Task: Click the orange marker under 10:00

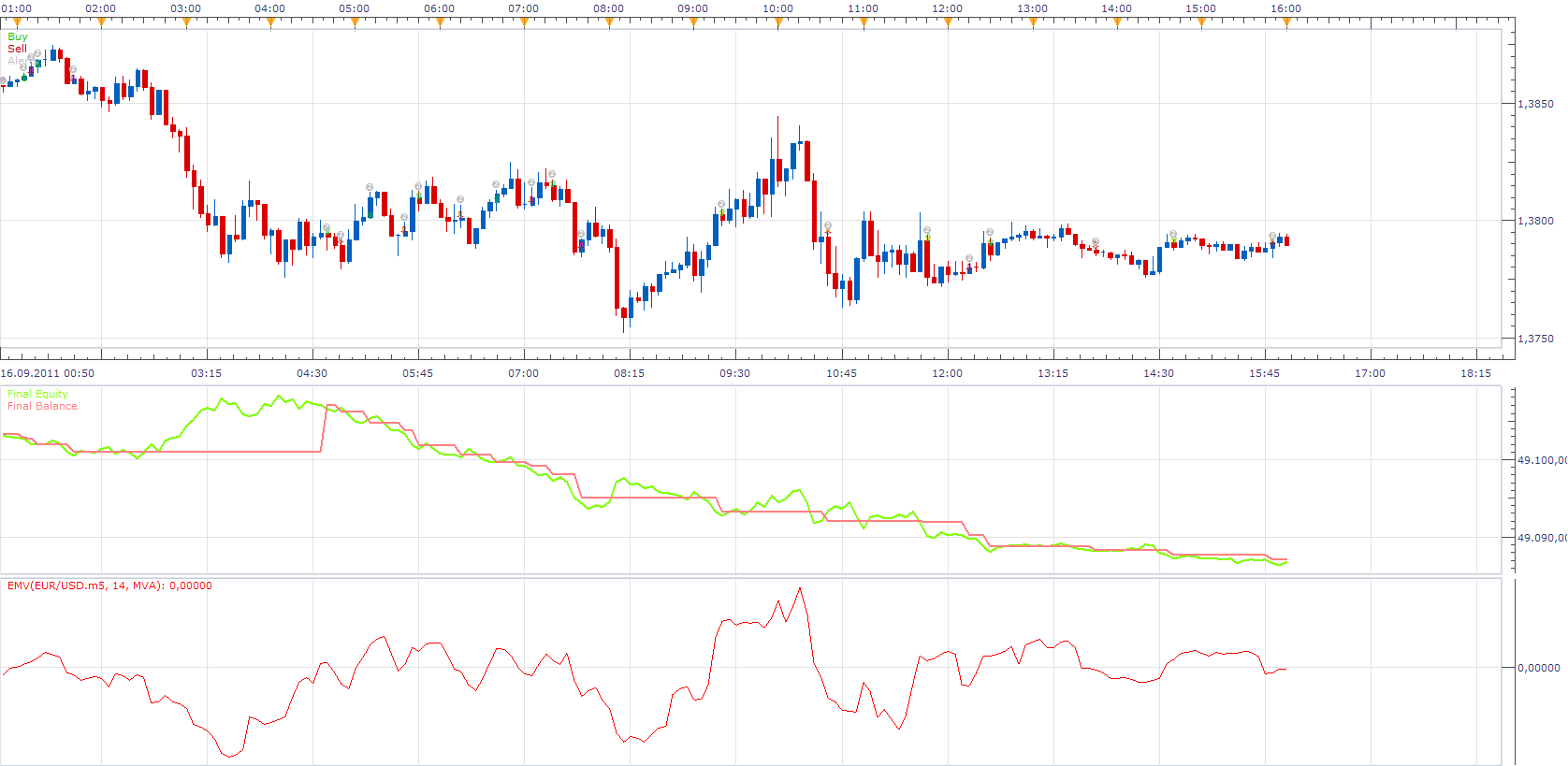Action: (x=778, y=23)
